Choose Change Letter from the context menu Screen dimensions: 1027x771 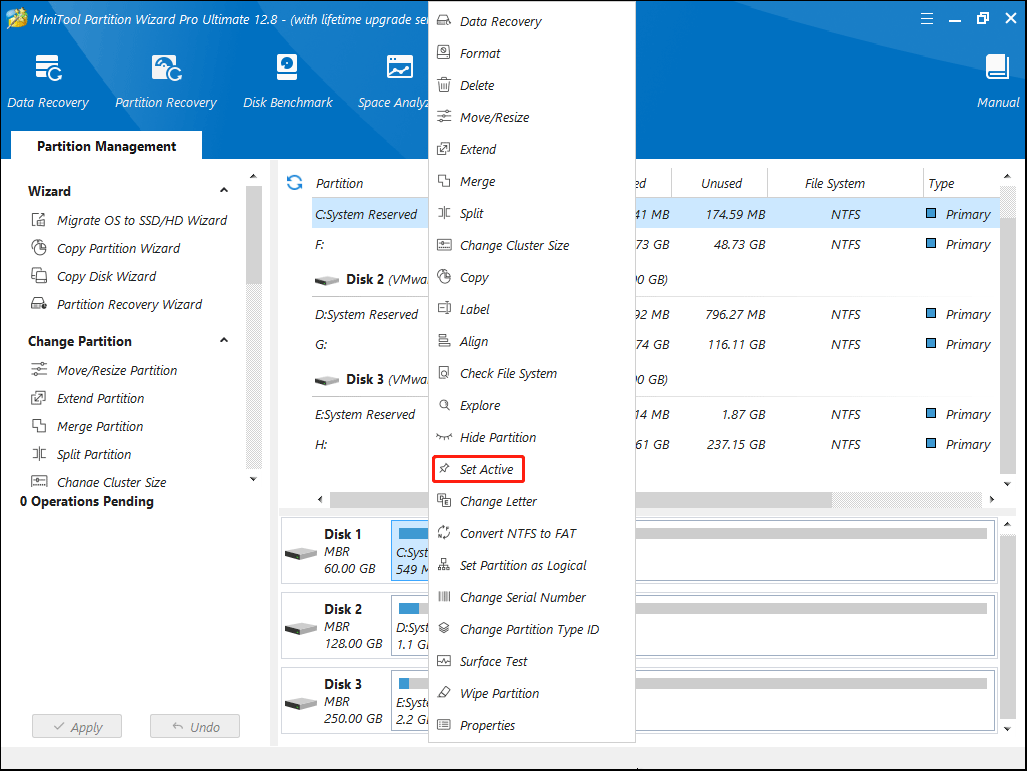pyautogui.click(x=498, y=501)
